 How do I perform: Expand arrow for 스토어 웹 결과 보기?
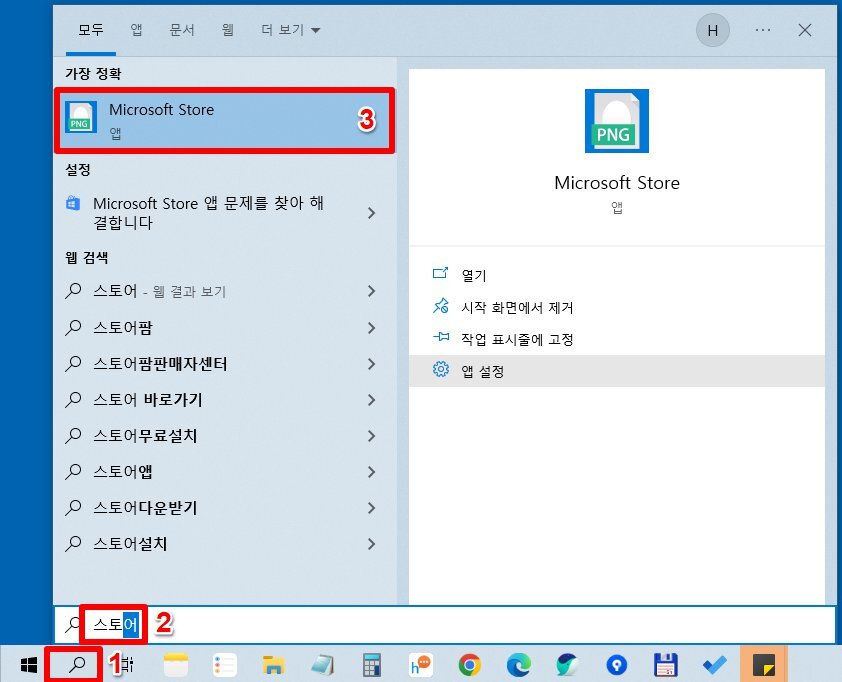tap(371, 291)
